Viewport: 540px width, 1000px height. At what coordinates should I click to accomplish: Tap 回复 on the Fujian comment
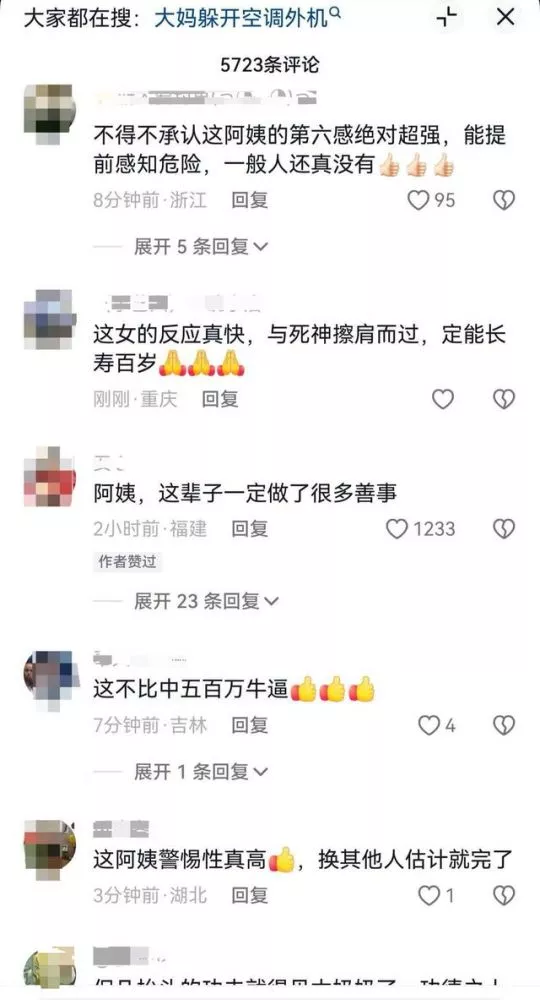coord(249,529)
